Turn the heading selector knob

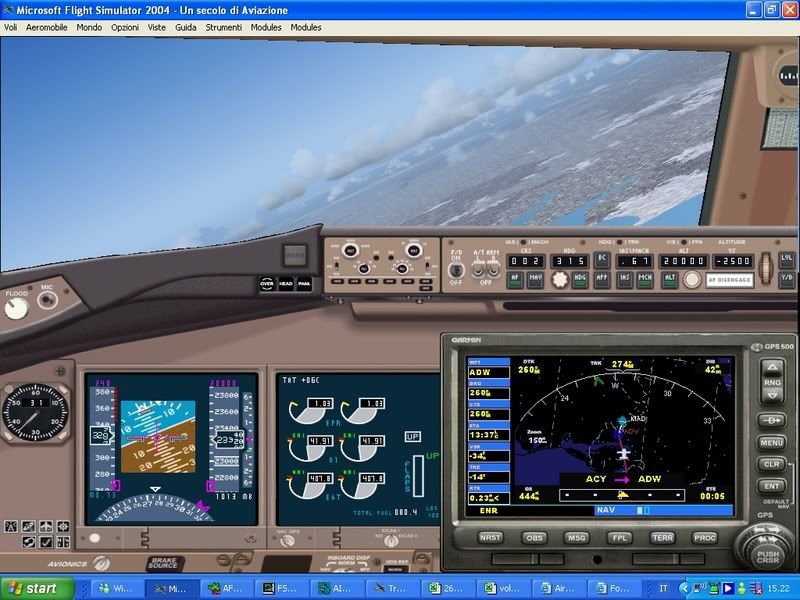pyautogui.click(x=560, y=280)
